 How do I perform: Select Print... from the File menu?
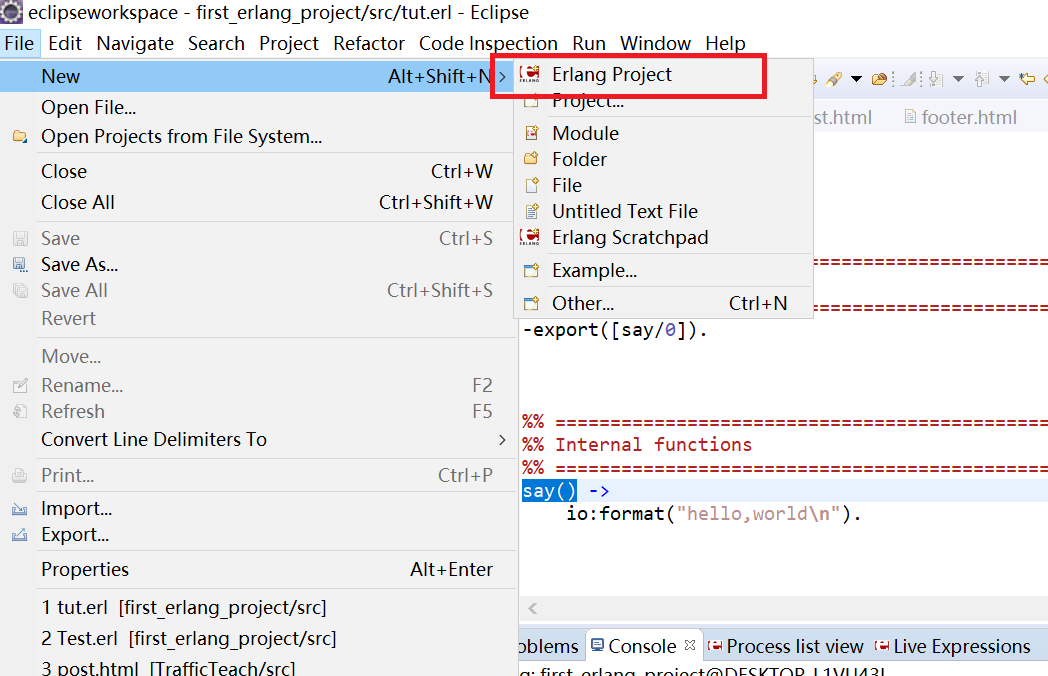pos(258,475)
